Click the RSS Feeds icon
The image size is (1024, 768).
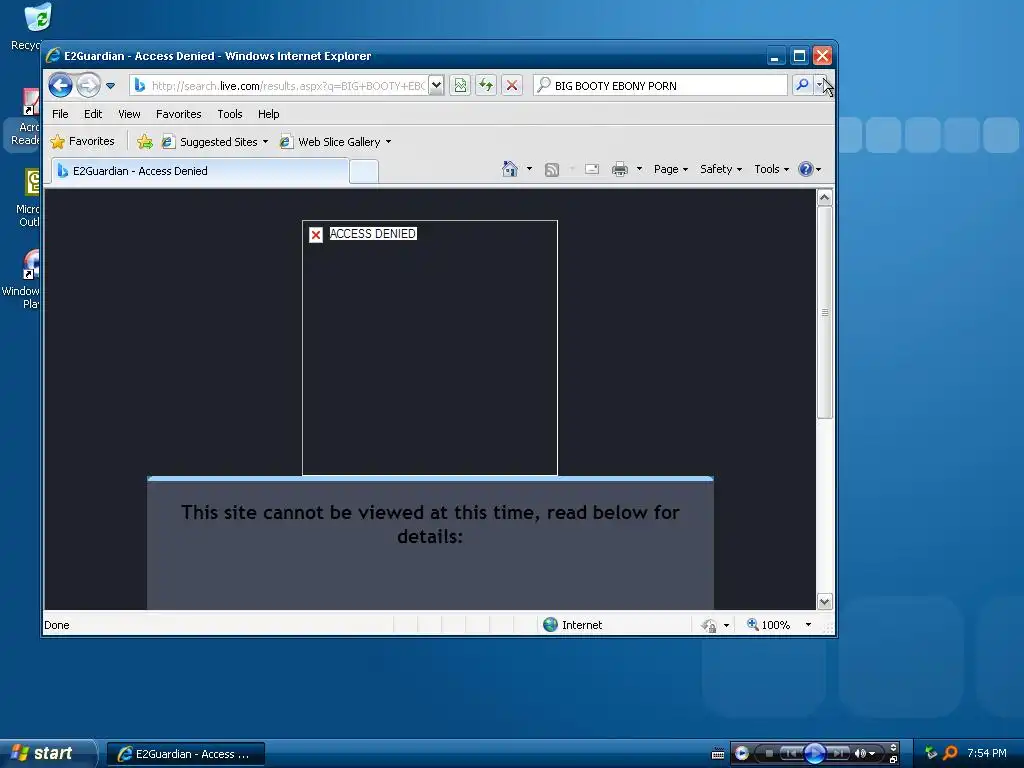552,170
